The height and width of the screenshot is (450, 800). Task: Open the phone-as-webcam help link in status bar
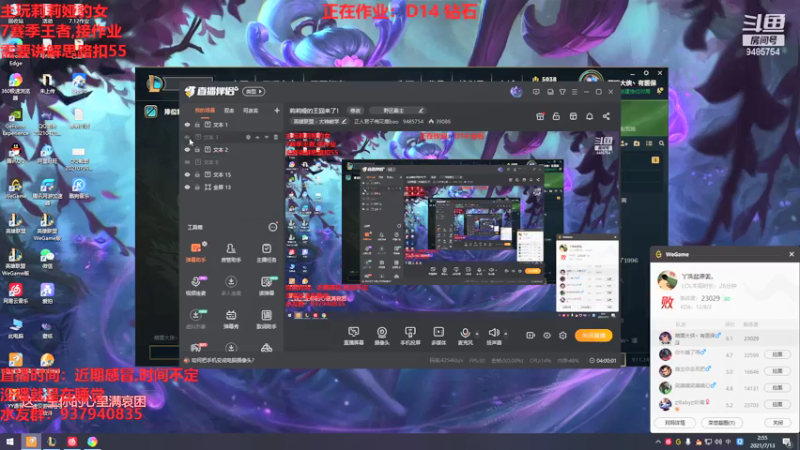coord(222,360)
